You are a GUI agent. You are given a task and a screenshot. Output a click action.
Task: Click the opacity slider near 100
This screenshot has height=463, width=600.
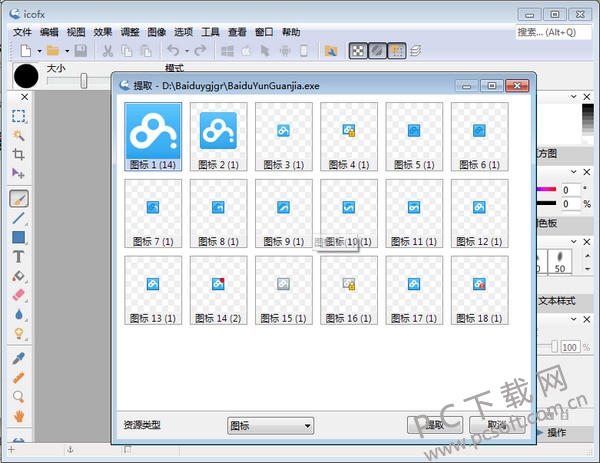[x=554, y=347]
